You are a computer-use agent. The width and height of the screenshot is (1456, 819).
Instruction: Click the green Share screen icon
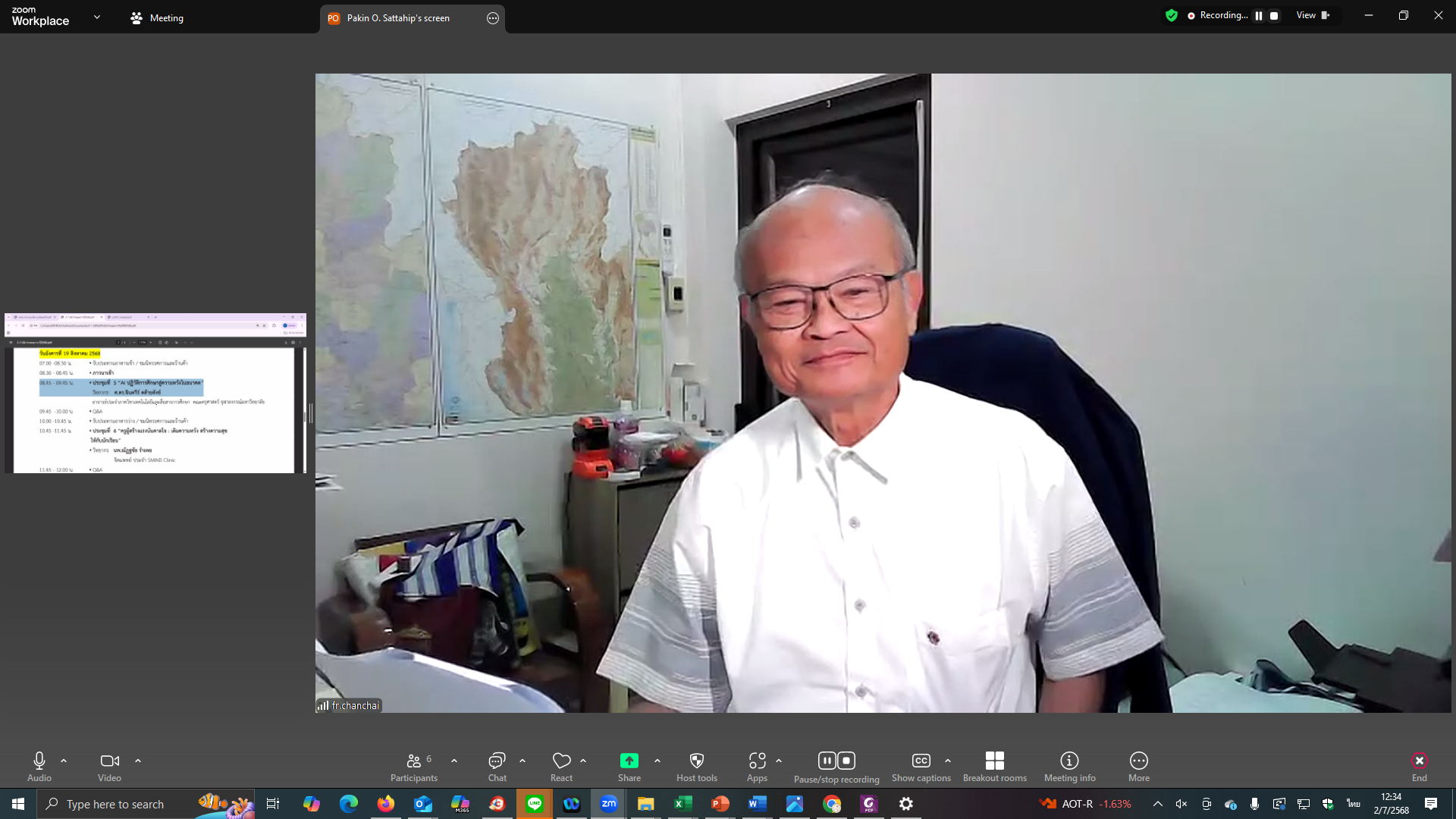629,761
